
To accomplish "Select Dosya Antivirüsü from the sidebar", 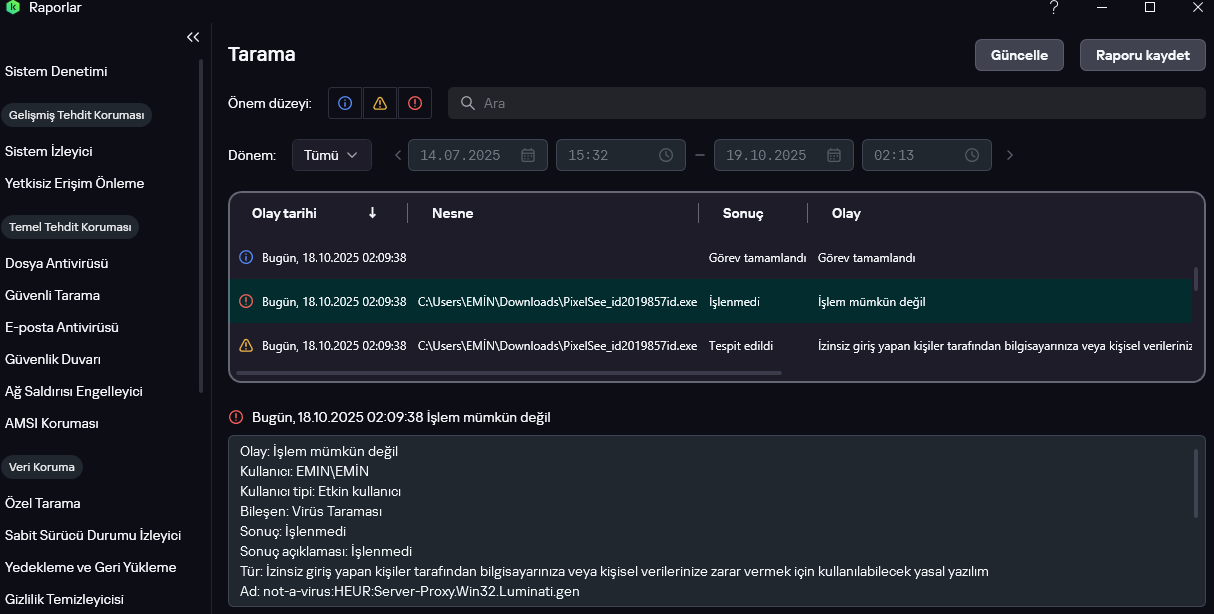I will 56,263.
